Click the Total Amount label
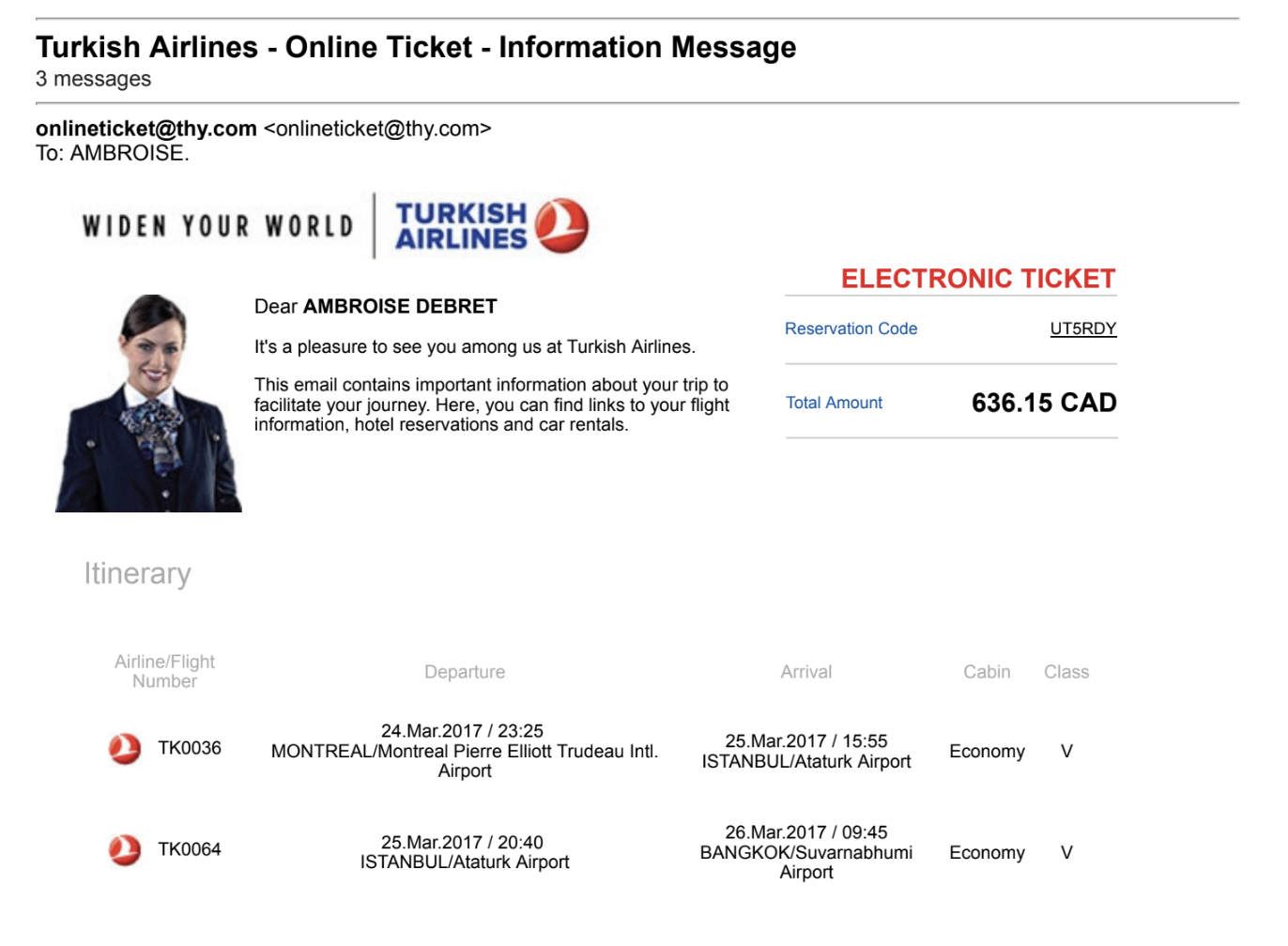This screenshot has width=1288, height=946. (834, 403)
